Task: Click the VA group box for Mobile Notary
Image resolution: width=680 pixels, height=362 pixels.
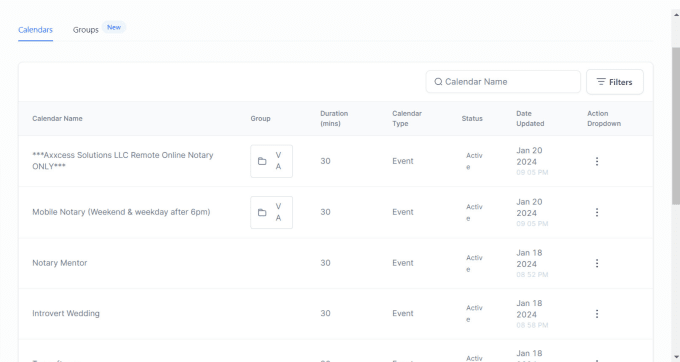Action: click(x=271, y=212)
